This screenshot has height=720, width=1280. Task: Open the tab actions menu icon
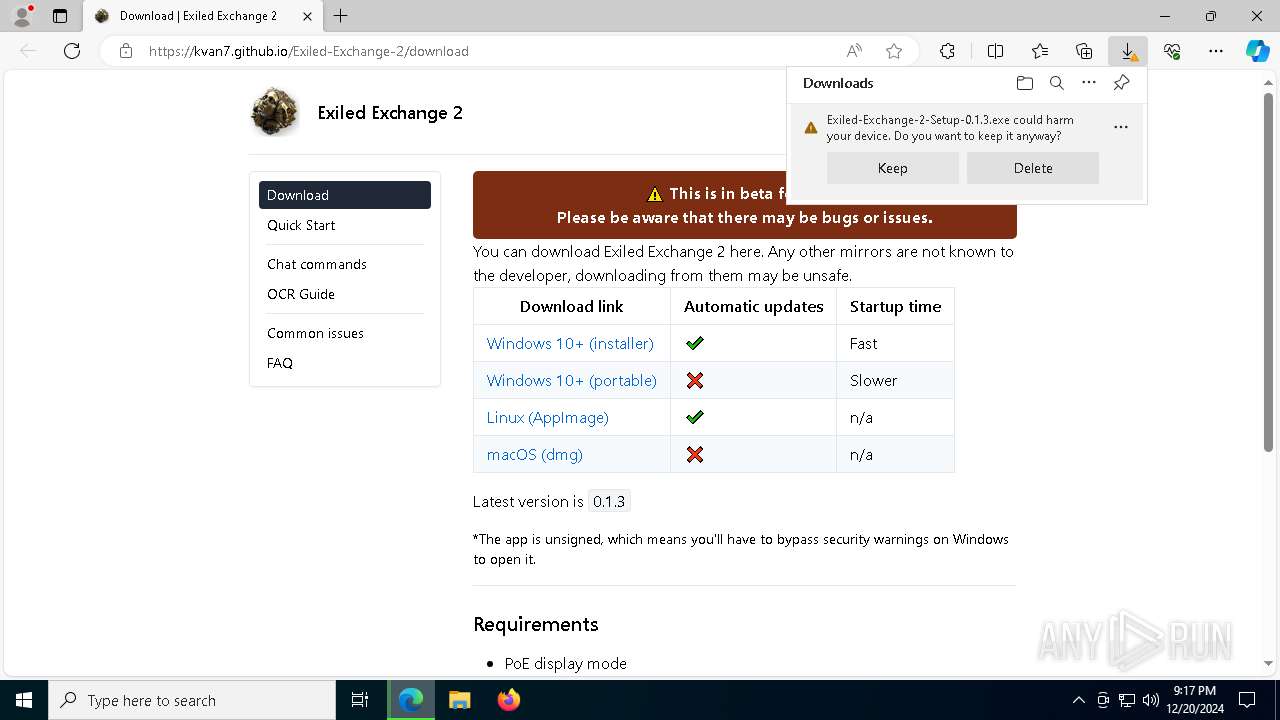tap(60, 16)
